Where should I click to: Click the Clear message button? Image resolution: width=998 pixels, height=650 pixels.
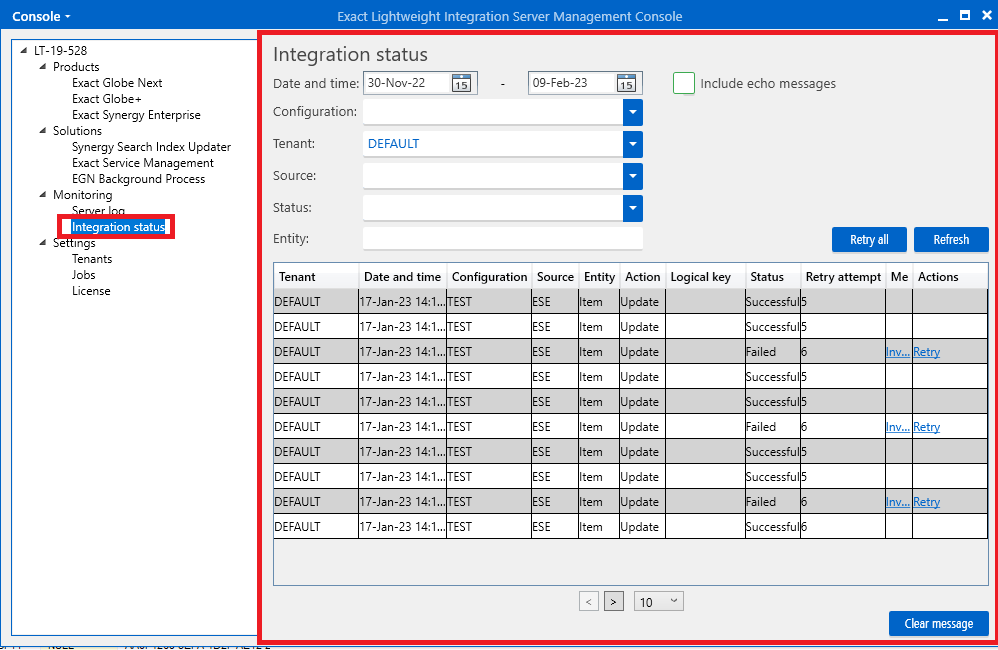[939, 623]
